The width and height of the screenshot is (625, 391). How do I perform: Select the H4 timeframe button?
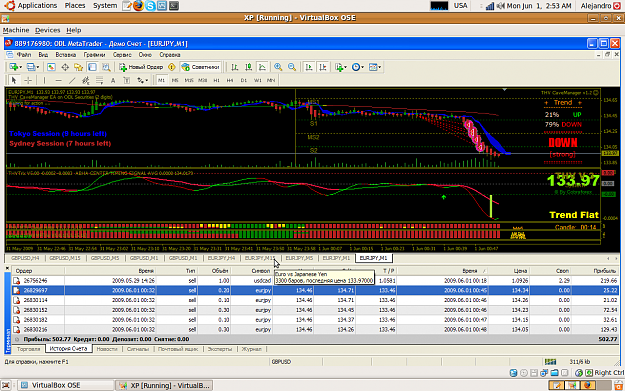230,80
